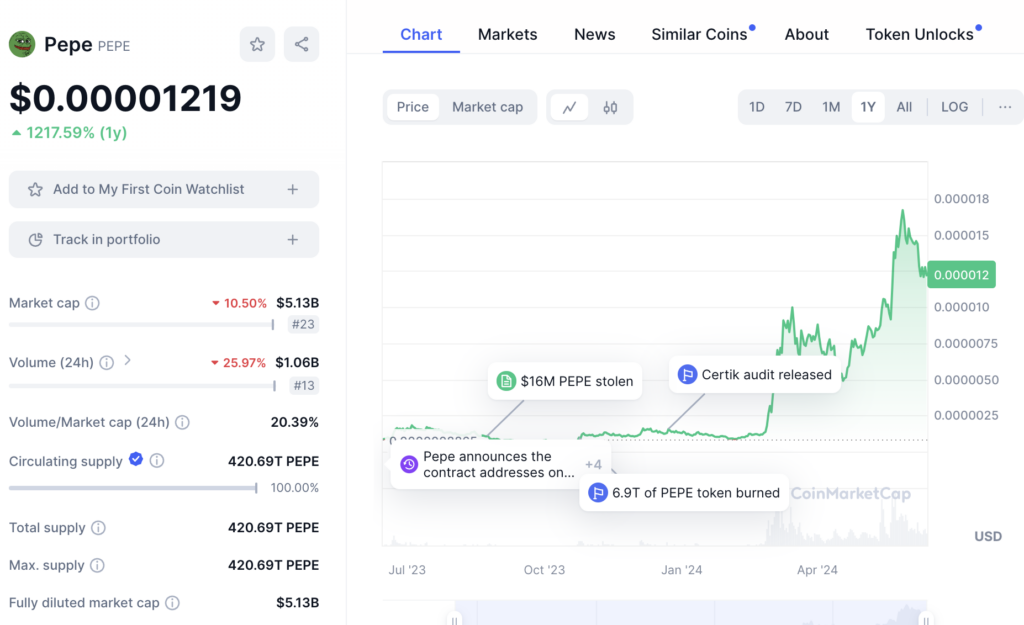Switch to line chart view icon
Viewport: 1024px width, 625px height.
[x=569, y=107]
